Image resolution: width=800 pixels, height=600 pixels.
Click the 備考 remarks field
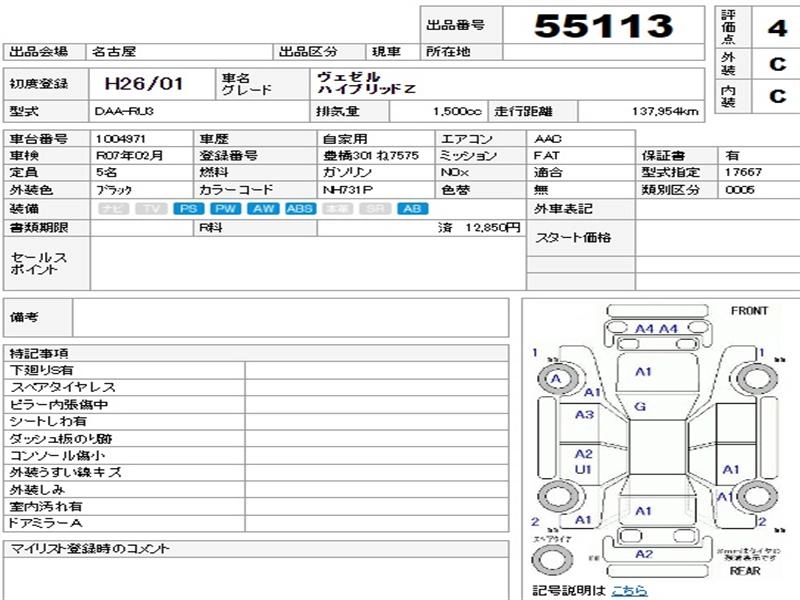tap(291, 317)
